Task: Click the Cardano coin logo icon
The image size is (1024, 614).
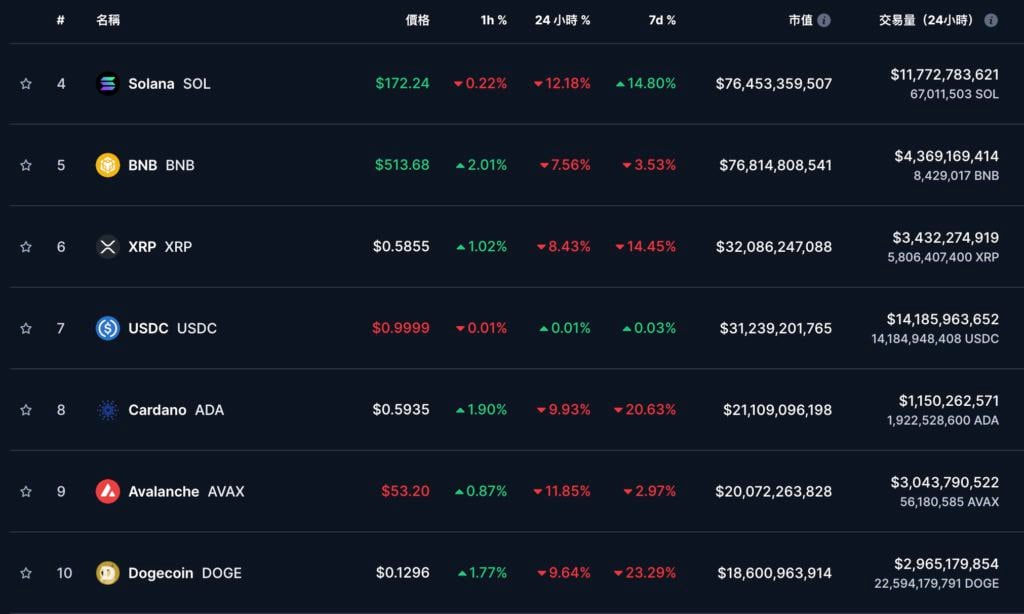Action: point(108,410)
